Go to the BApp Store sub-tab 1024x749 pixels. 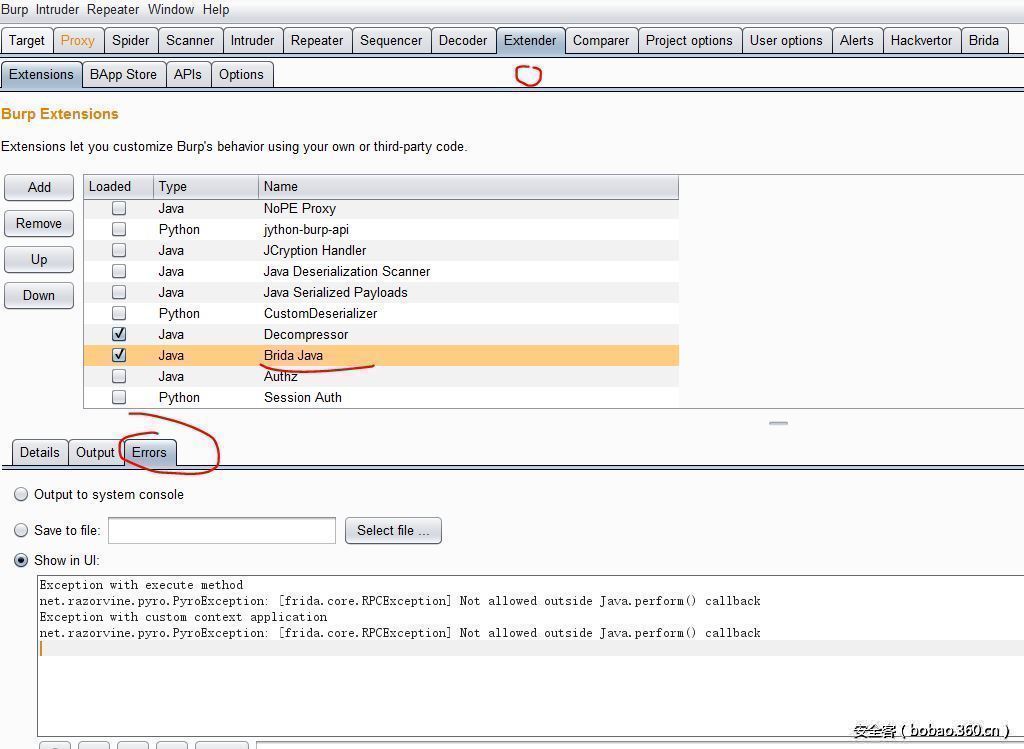pyautogui.click(x=123, y=75)
